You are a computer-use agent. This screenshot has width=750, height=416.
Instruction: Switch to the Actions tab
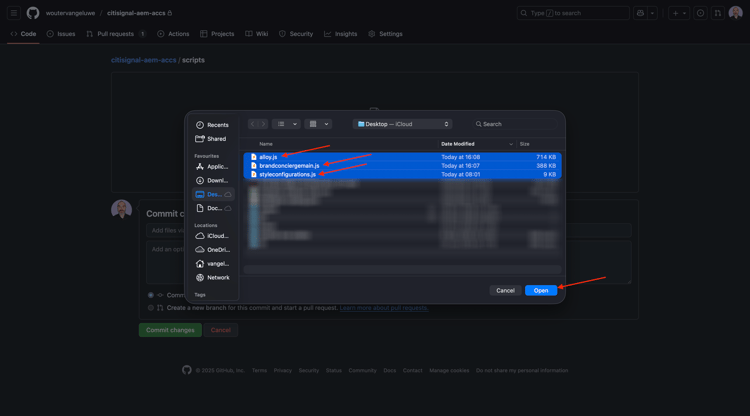point(173,34)
